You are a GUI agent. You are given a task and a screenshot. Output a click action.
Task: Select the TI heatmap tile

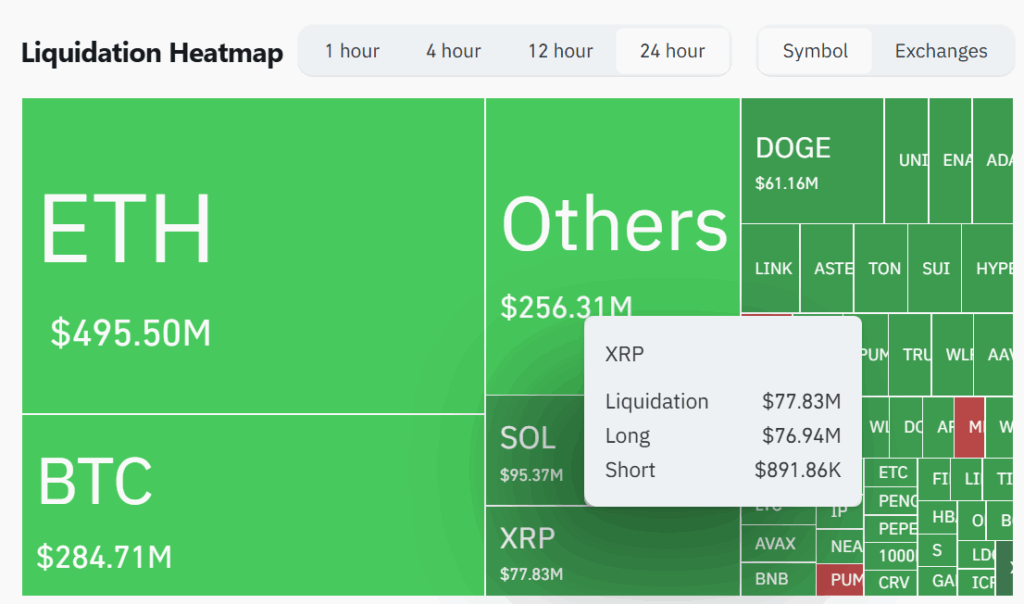999,479
